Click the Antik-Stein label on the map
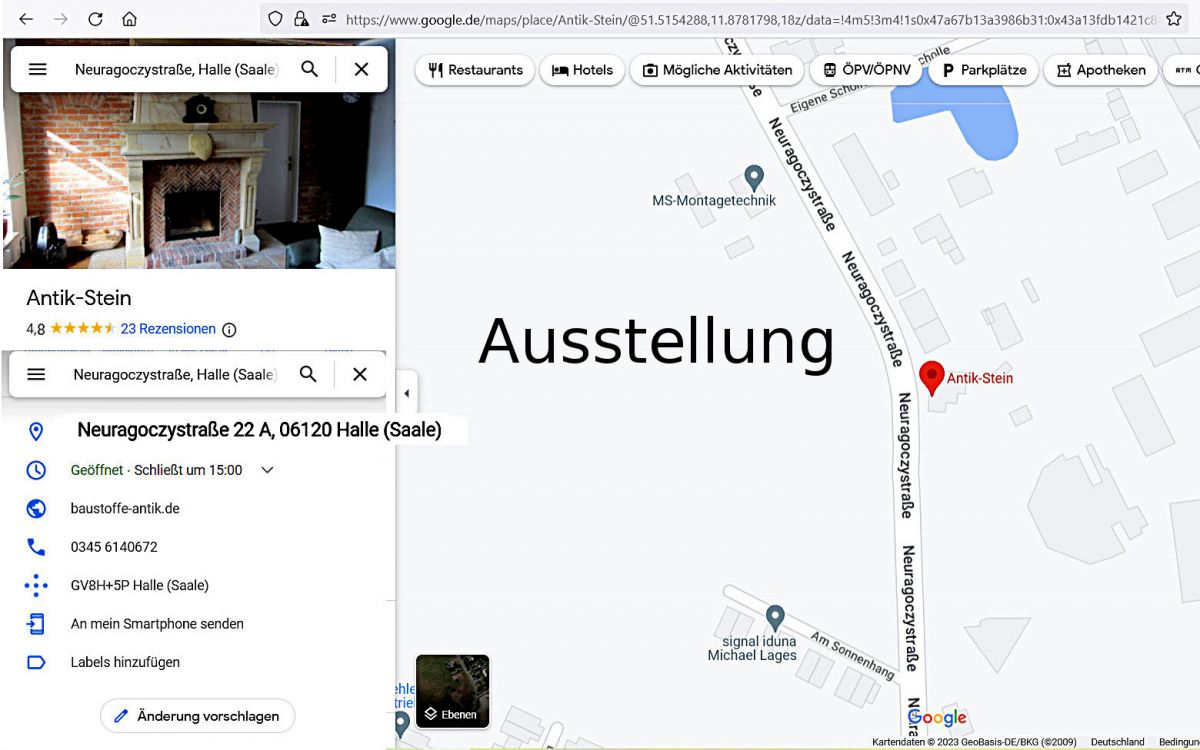Viewport: 1200px width, 750px height. click(x=980, y=378)
